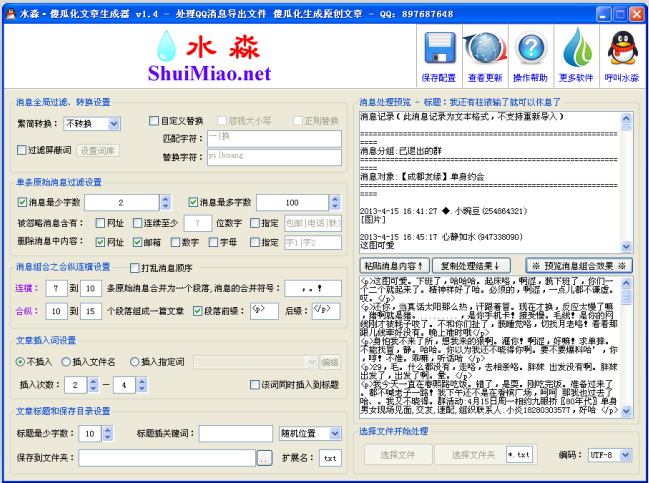
Task: Click scroll down arrow of result pane
Action: click(x=626, y=411)
